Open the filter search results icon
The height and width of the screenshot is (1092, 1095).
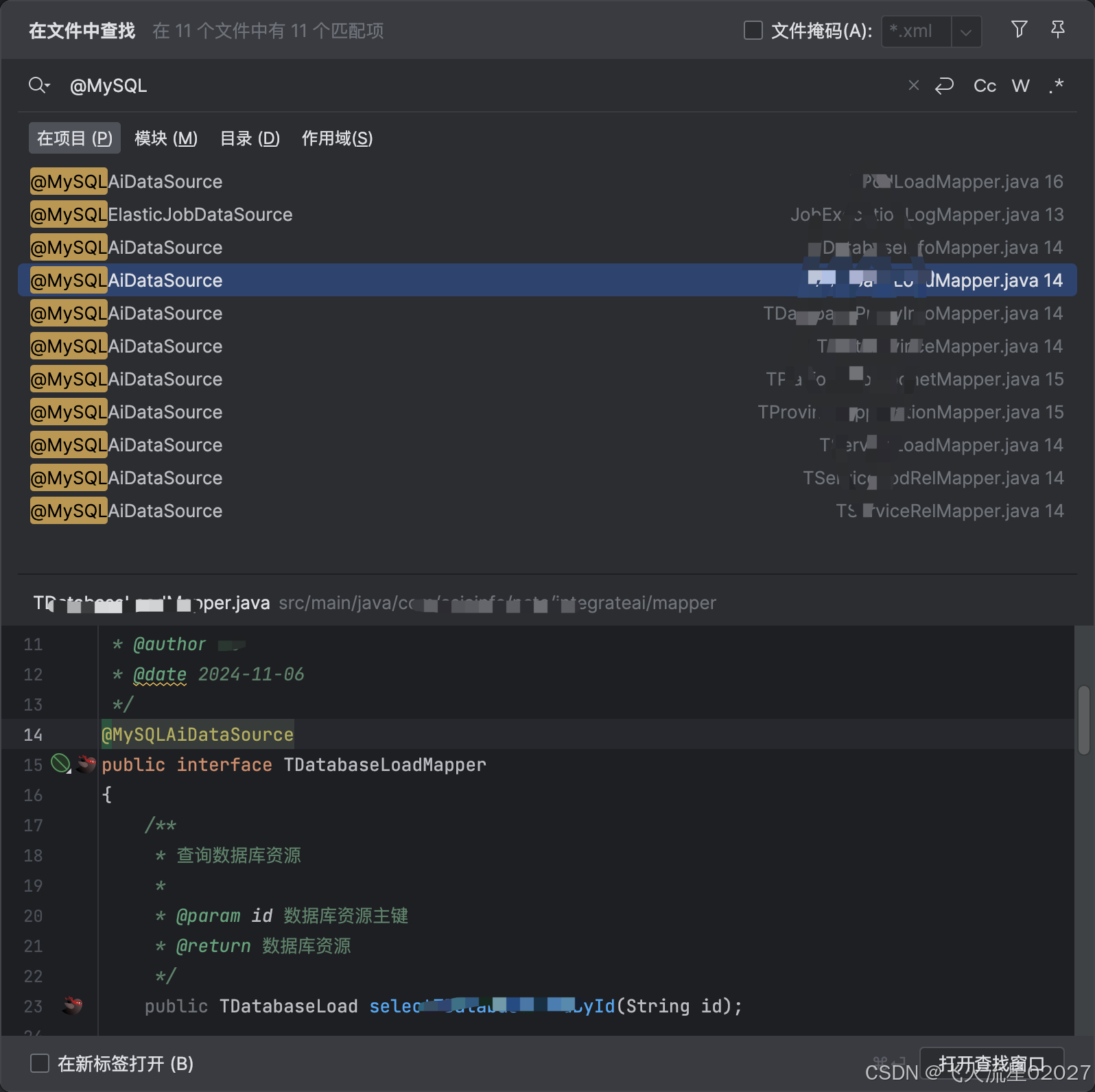tap(1020, 29)
